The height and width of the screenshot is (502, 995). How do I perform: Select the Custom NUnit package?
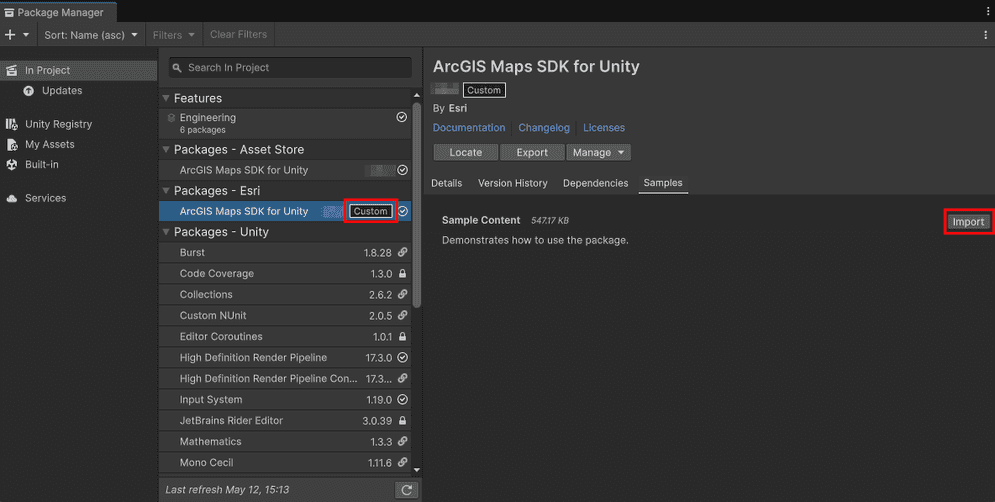(x=285, y=315)
